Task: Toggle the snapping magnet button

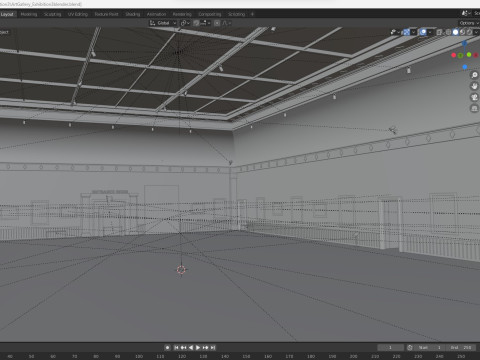Action: [x=196, y=23]
